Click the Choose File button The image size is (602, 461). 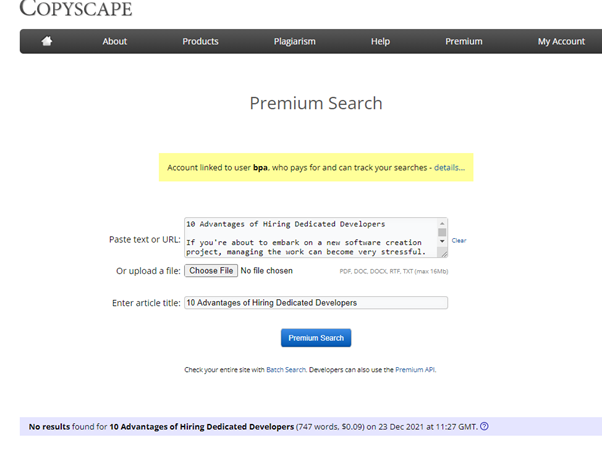pyautogui.click(x=211, y=271)
